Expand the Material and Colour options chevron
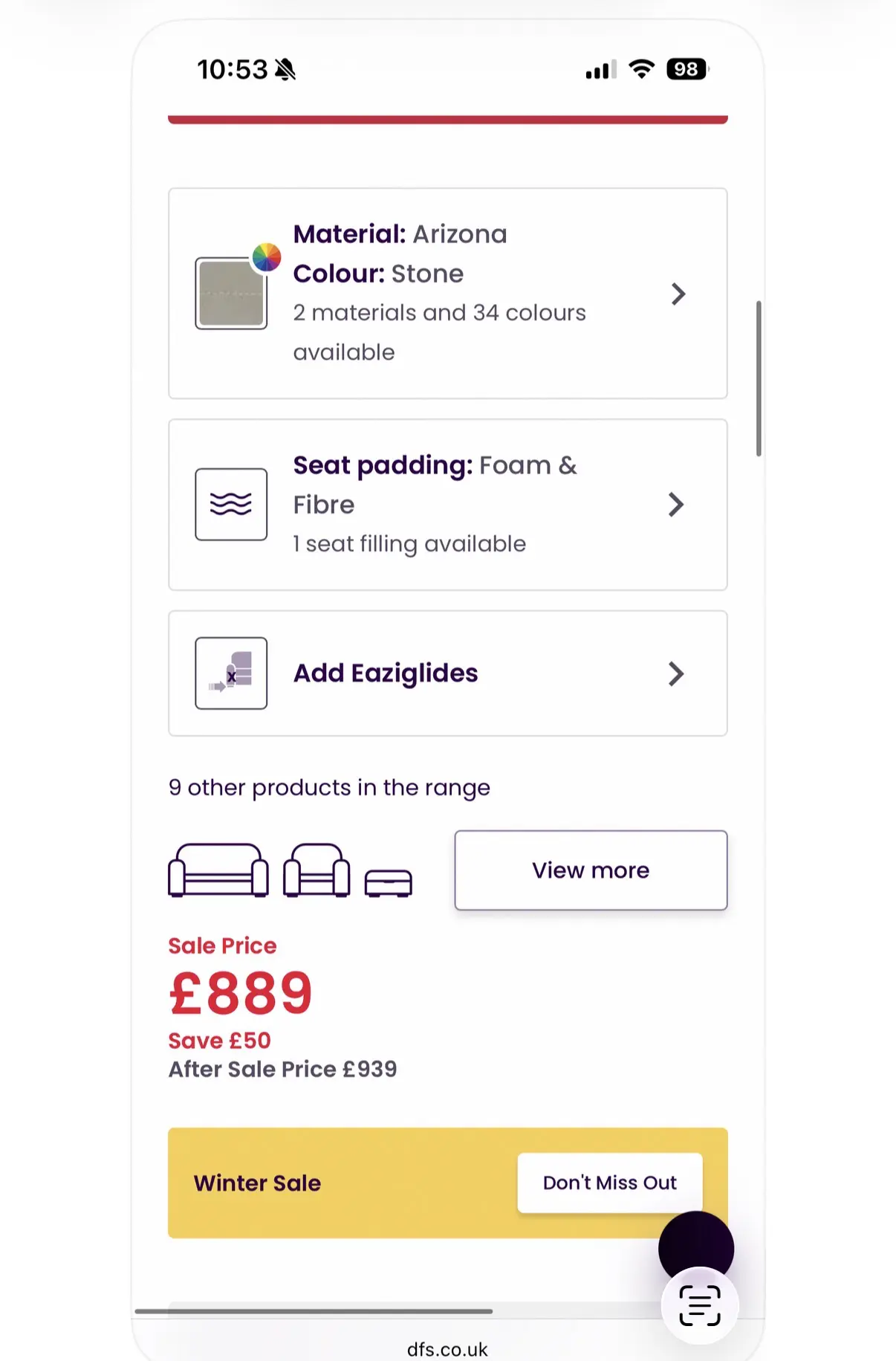896x1361 pixels. 678,294
